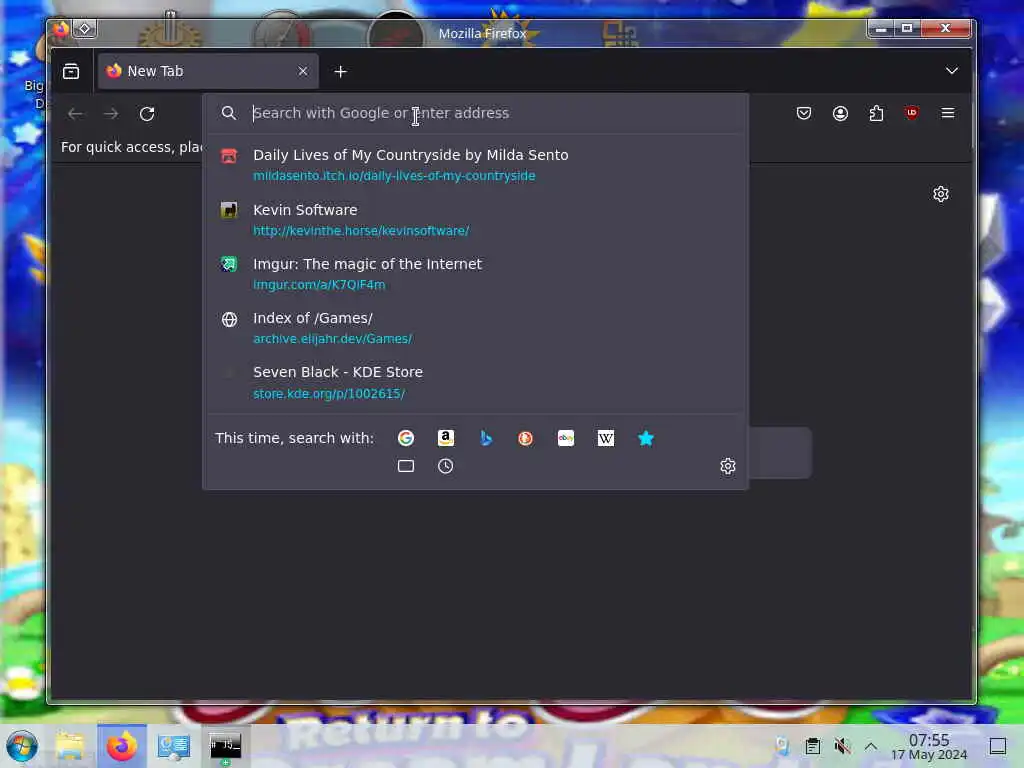Search this time with Bing
This screenshot has width=1024, height=768.
coord(486,438)
